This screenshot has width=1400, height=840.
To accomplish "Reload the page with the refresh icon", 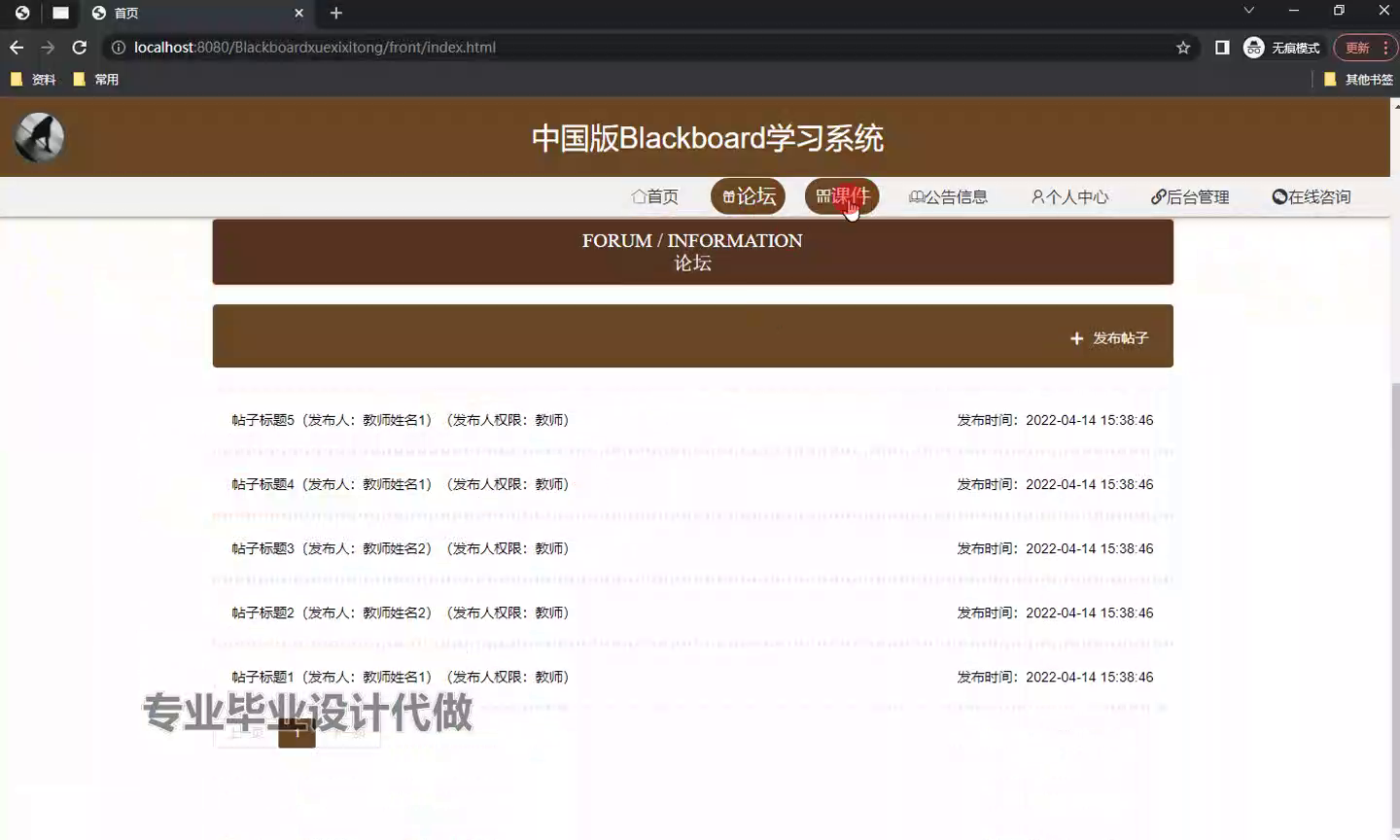I will [x=80, y=48].
